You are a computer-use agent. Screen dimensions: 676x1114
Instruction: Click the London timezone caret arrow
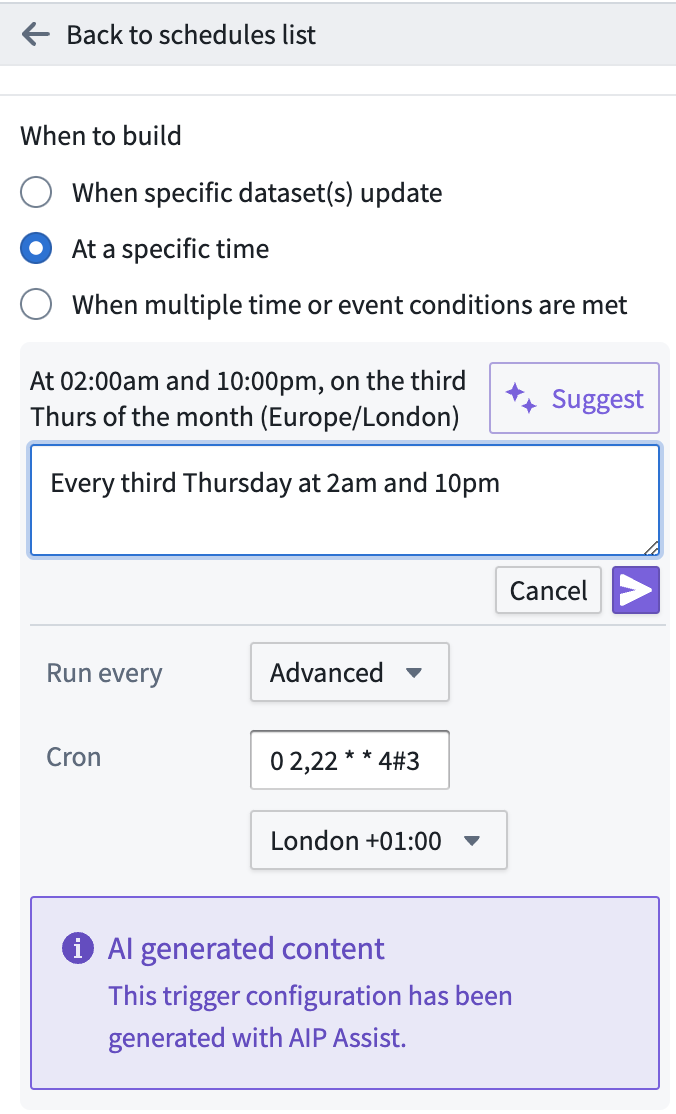click(471, 840)
